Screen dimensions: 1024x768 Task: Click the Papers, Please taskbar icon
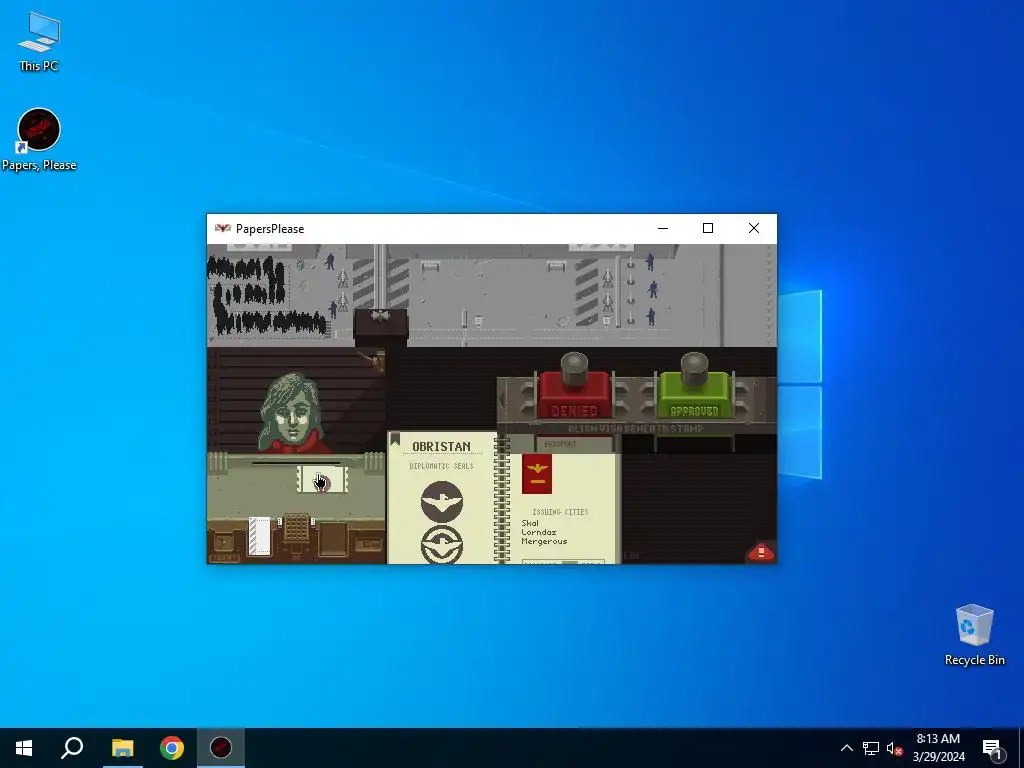pyautogui.click(x=221, y=748)
